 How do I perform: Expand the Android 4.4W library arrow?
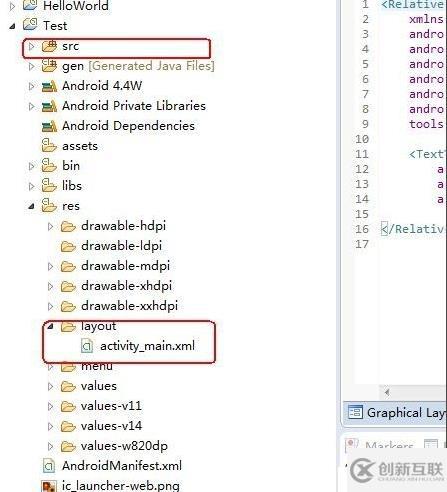[x=31, y=86]
